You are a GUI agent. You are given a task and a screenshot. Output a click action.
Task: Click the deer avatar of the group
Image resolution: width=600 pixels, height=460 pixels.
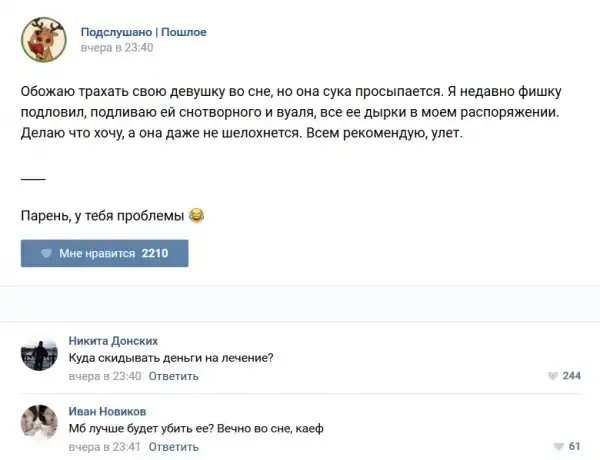[42, 38]
